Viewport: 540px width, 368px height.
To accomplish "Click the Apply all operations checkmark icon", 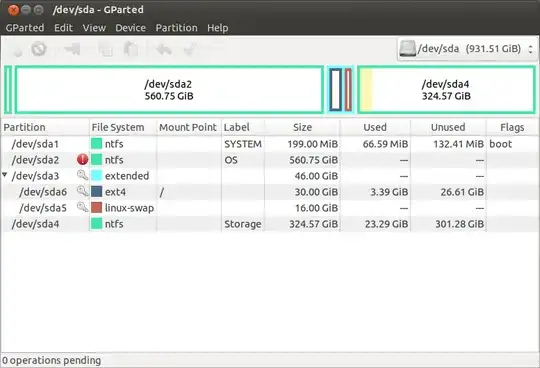I will pyautogui.click(x=190, y=49).
